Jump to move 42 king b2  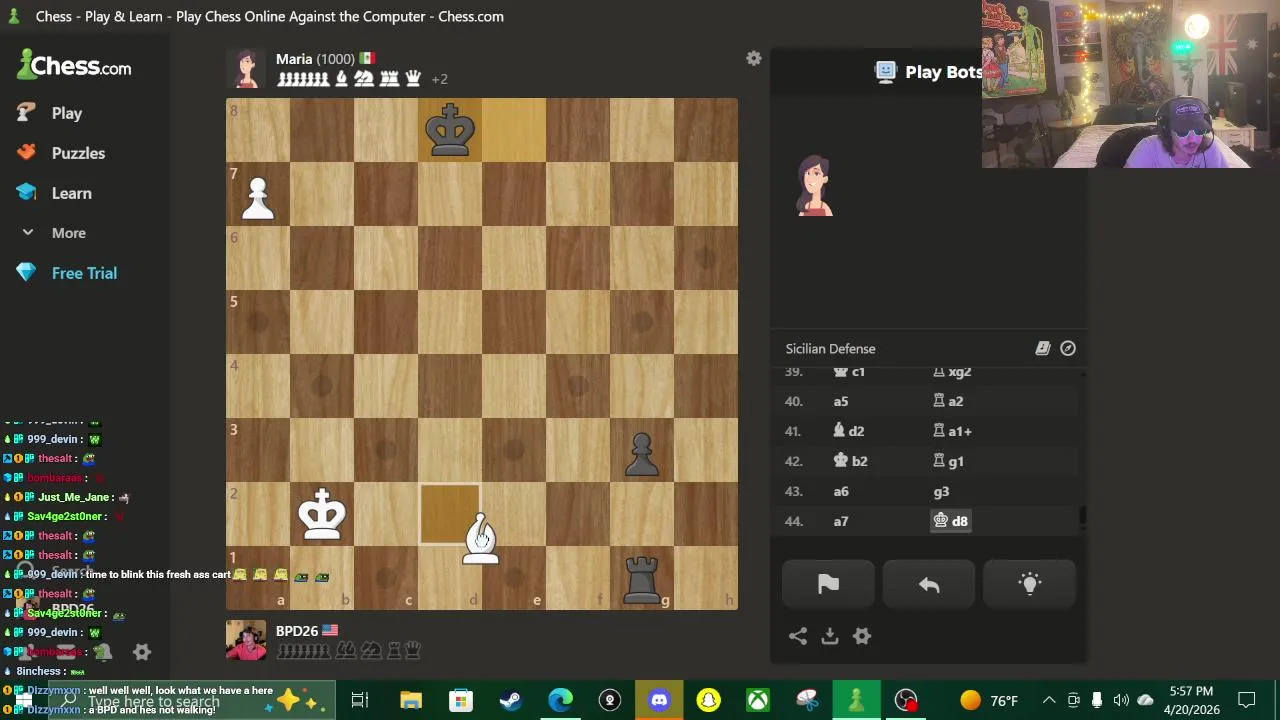pyautogui.click(x=851, y=461)
